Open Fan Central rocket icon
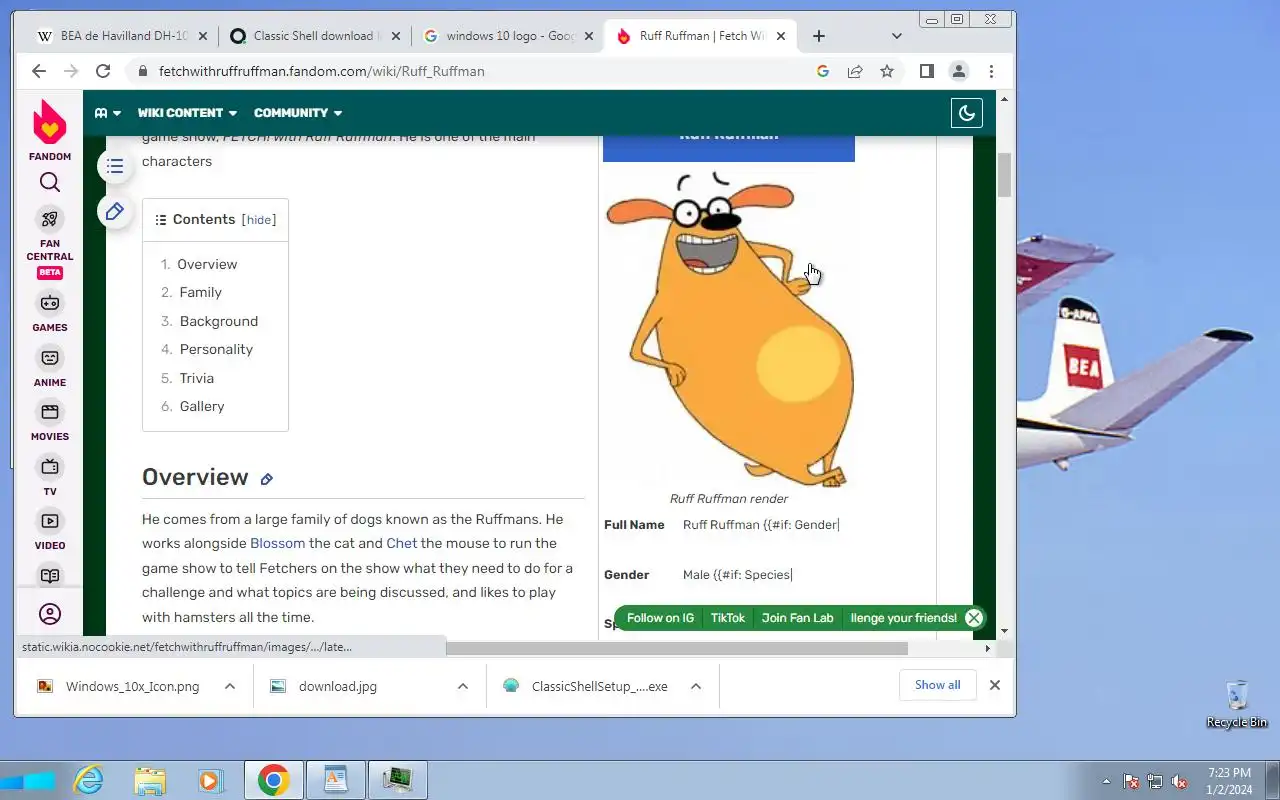This screenshot has height=800, width=1280. pos(50,219)
